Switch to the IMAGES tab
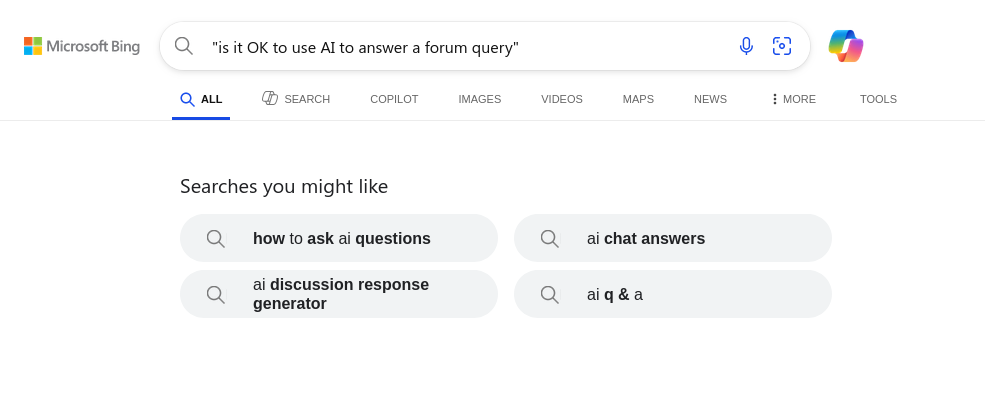The width and height of the screenshot is (985, 410). (x=479, y=99)
